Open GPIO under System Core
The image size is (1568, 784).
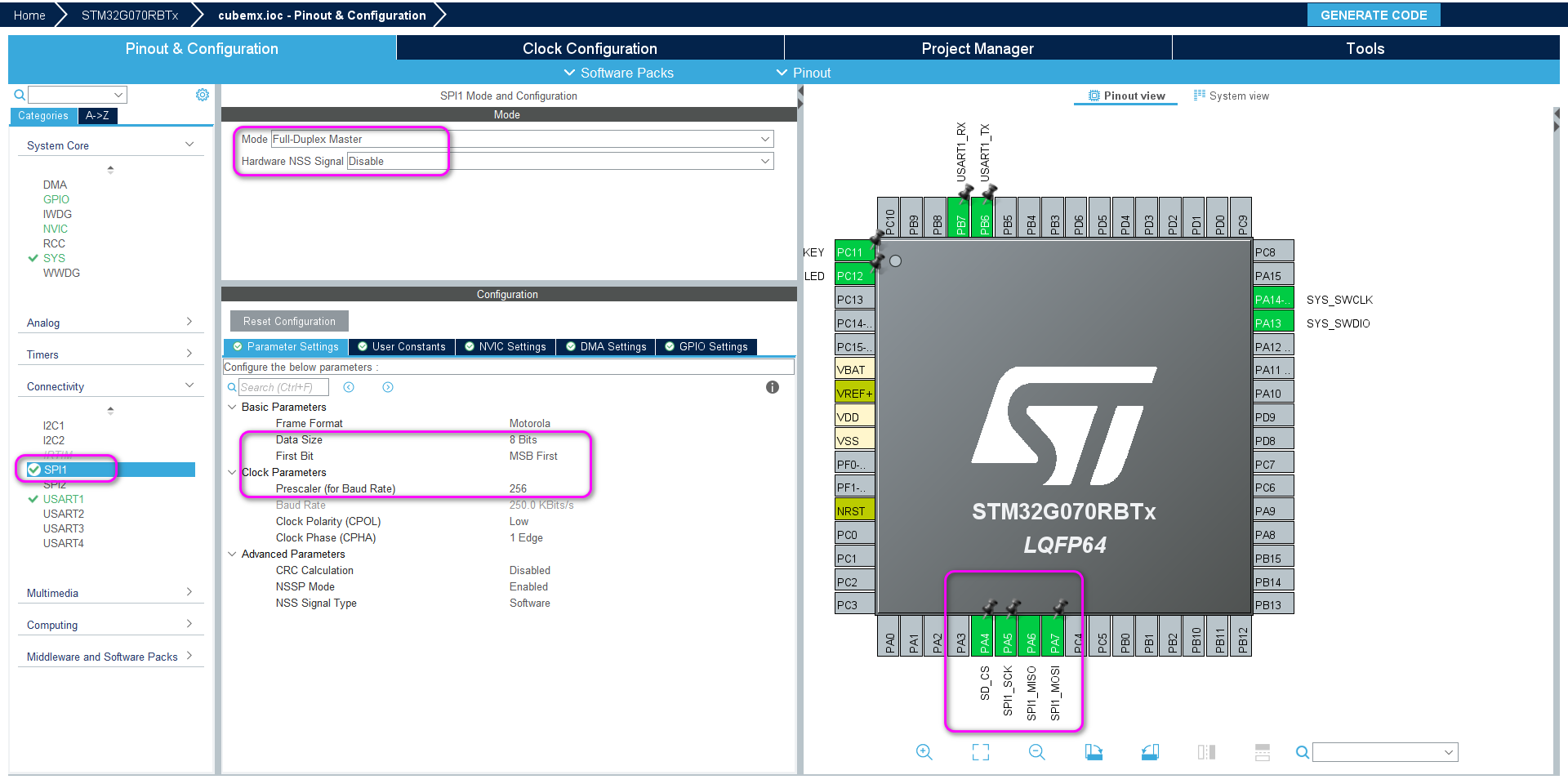(56, 199)
